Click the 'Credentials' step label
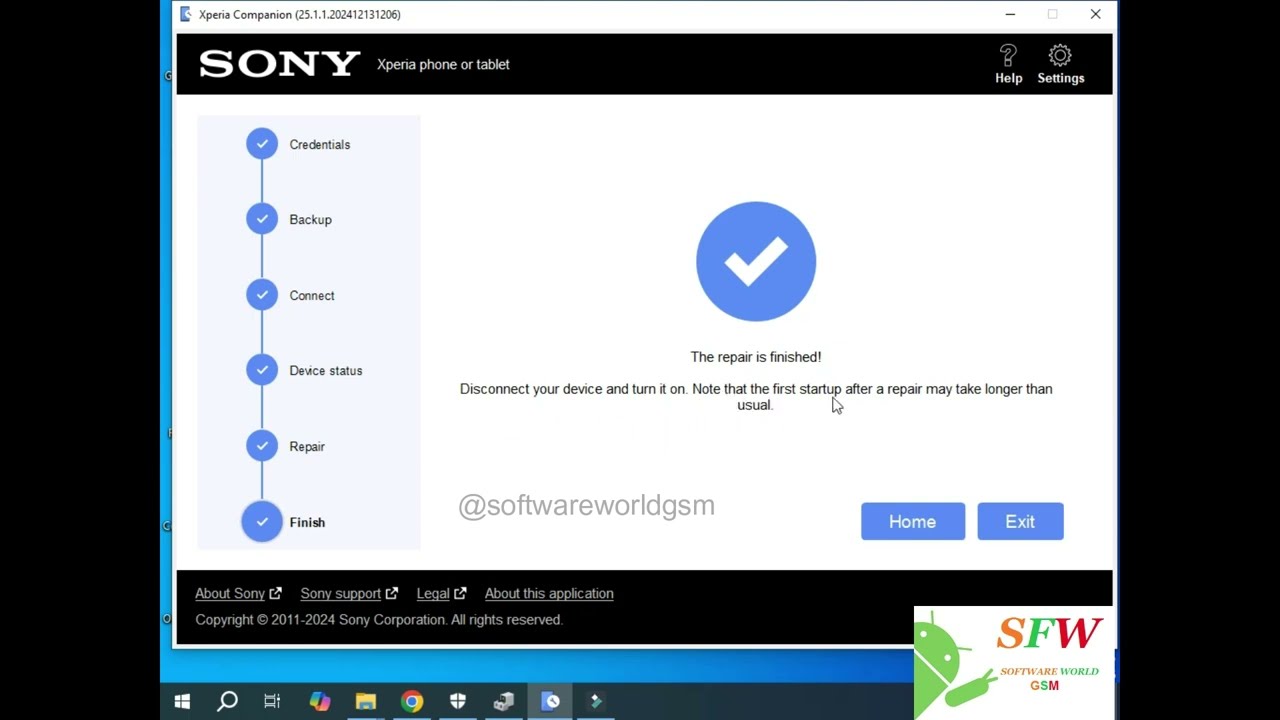Image resolution: width=1280 pixels, height=720 pixels. click(x=320, y=144)
